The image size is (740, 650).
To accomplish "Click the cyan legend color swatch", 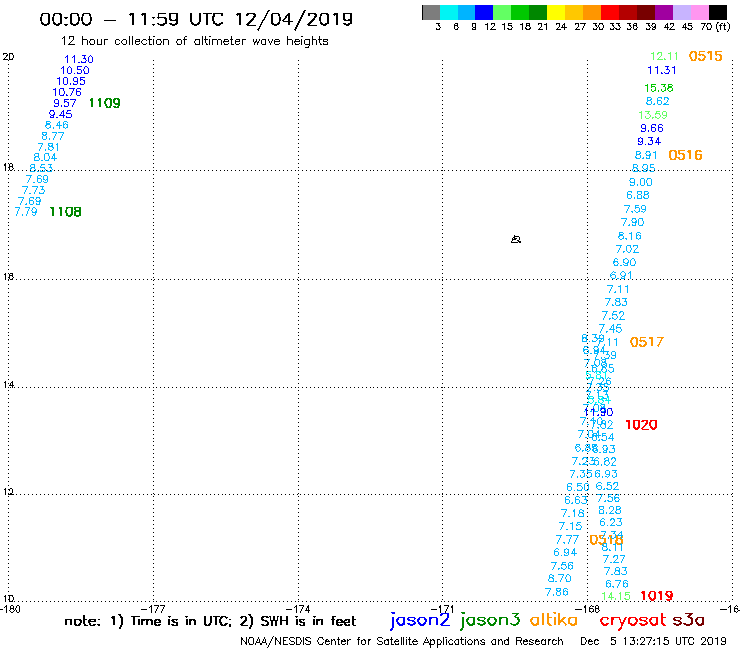I will pos(449,12).
